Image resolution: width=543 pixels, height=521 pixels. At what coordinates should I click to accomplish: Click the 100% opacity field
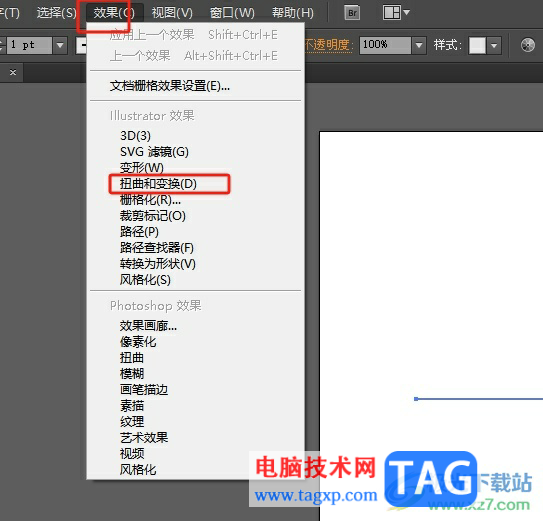pyautogui.click(x=385, y=45)
